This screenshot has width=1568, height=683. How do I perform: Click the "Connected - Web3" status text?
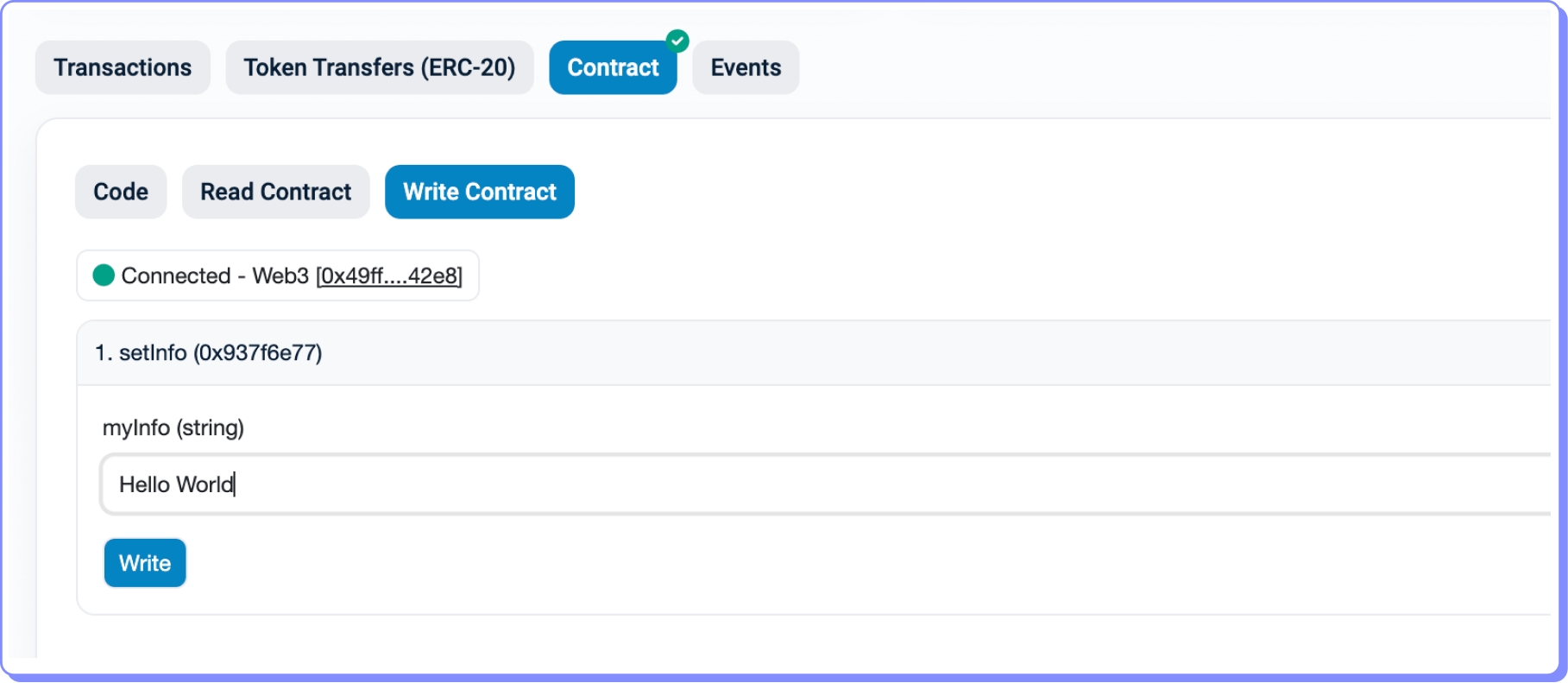click(x=215, y=276)
